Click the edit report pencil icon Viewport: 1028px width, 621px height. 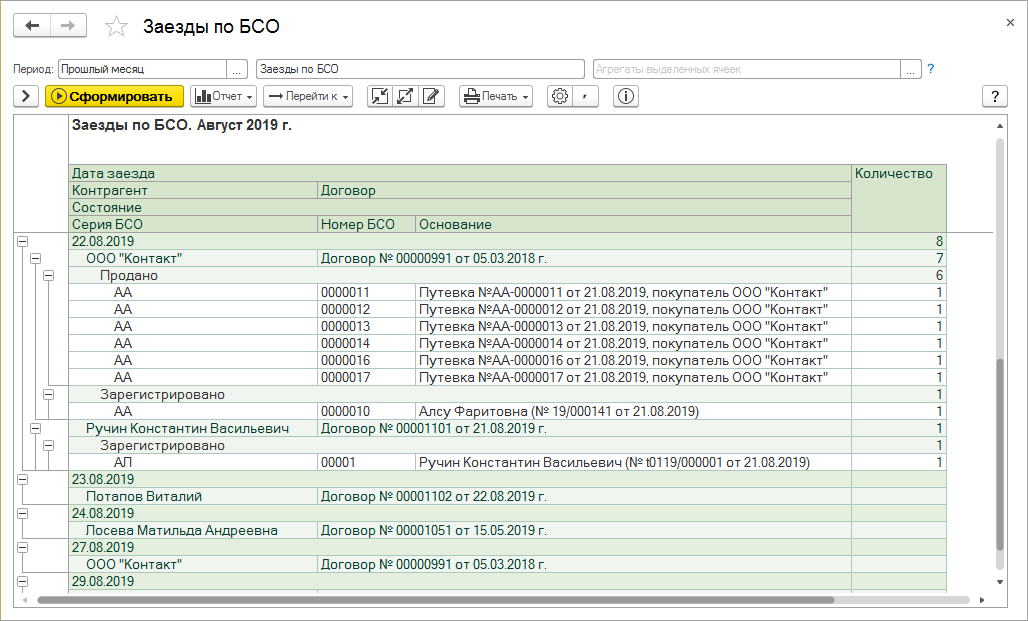(x=432, y=96)
